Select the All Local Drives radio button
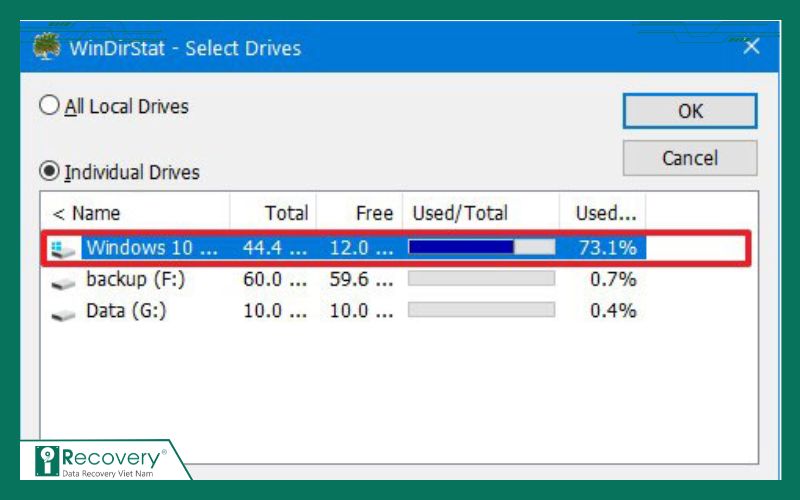 point(50,105)
